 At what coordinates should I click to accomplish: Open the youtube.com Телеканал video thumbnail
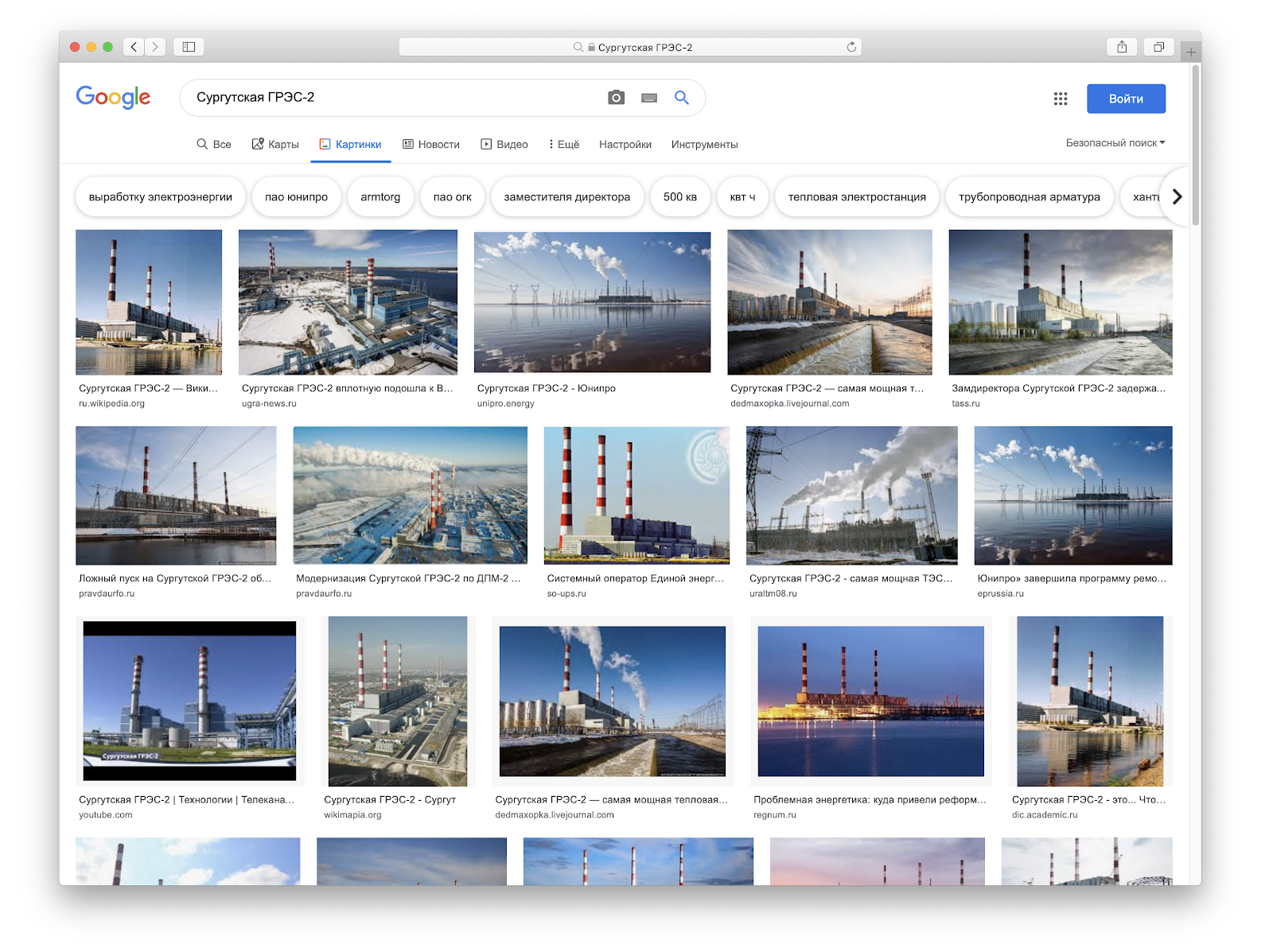pos(189,701)
